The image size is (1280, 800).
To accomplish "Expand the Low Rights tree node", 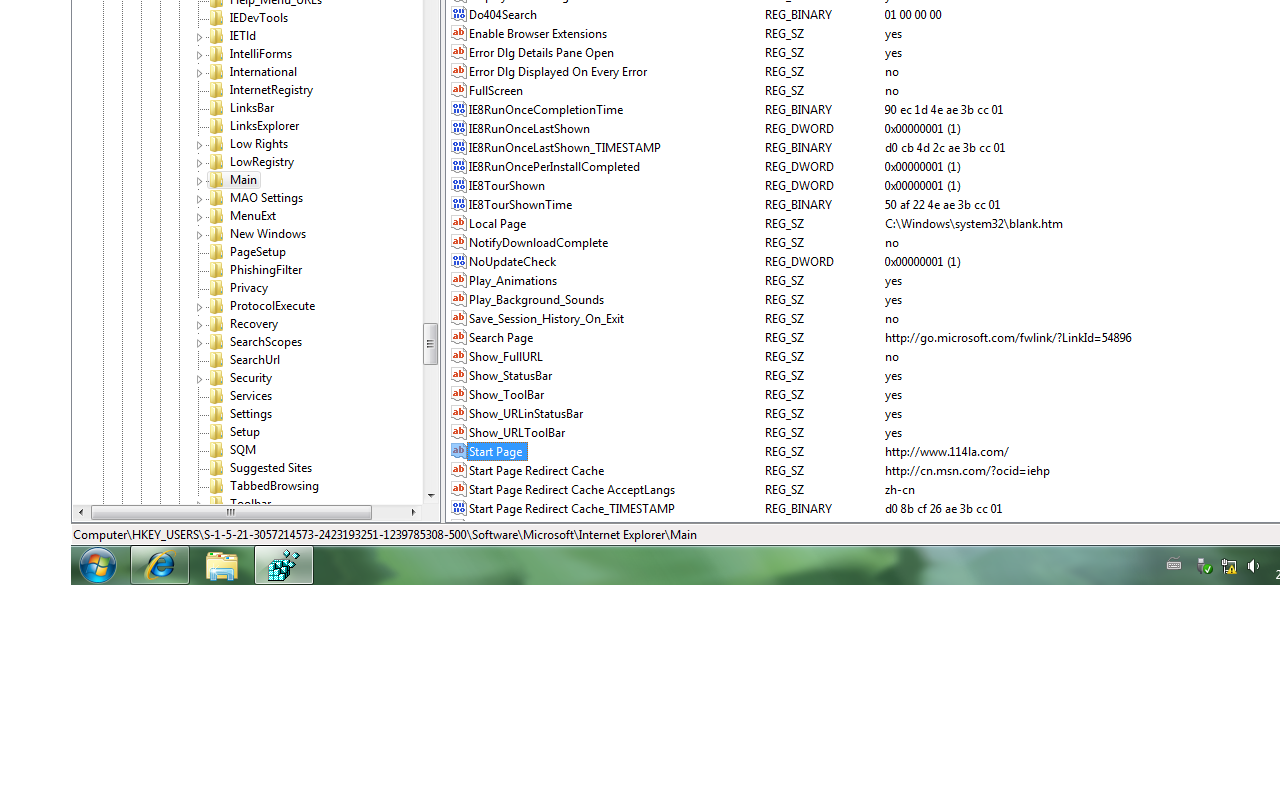I will click(200, 145).
